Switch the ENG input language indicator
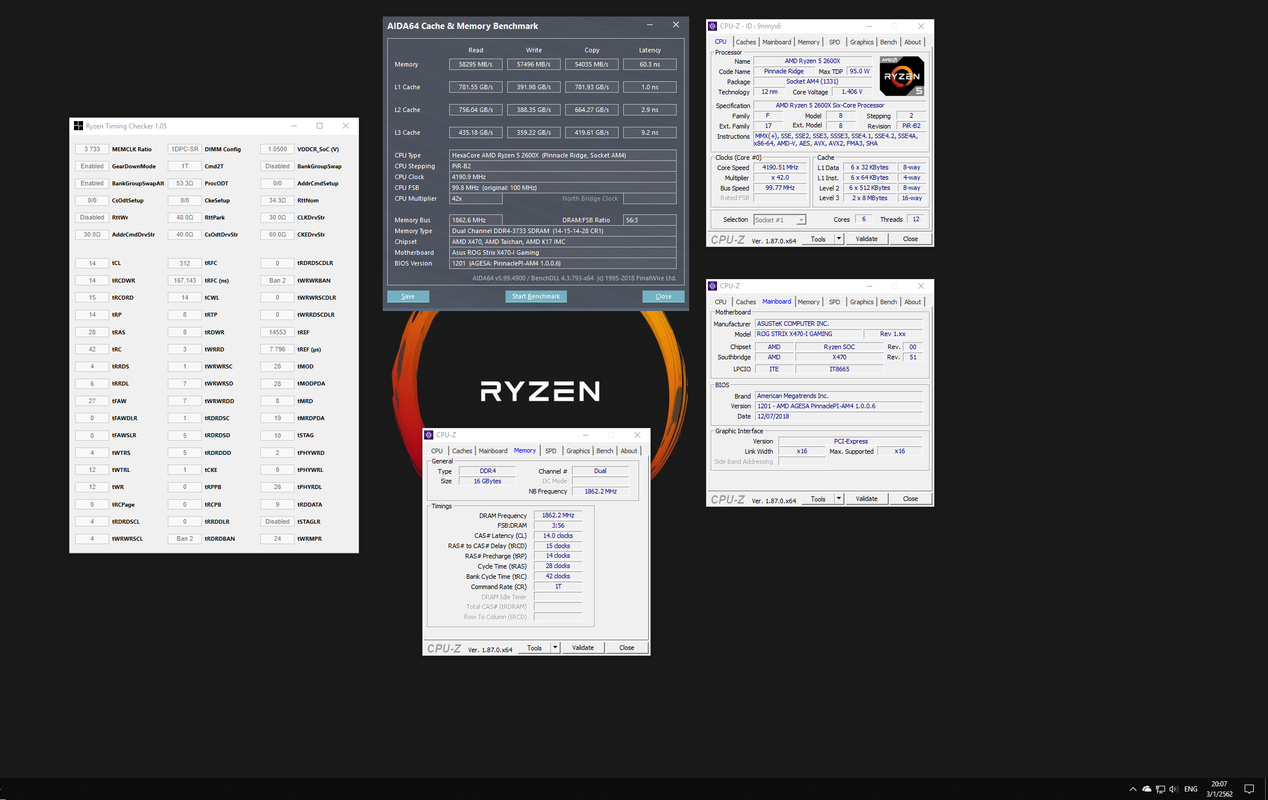The height and width of the screenshot is (800, 1268). point(1191,789)
